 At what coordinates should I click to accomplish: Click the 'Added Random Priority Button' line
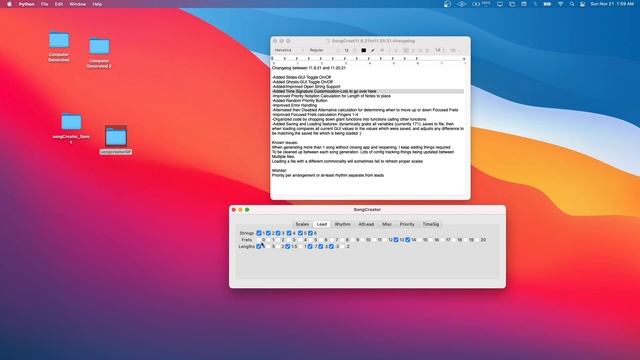300,100
